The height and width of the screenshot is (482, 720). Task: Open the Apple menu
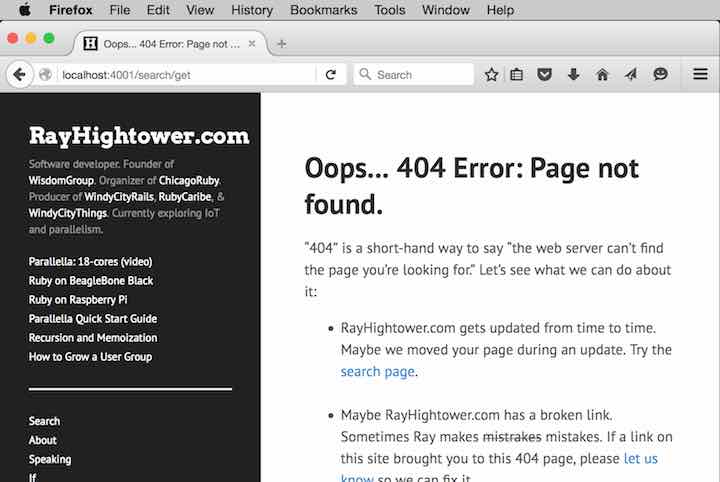click(25, 10)
